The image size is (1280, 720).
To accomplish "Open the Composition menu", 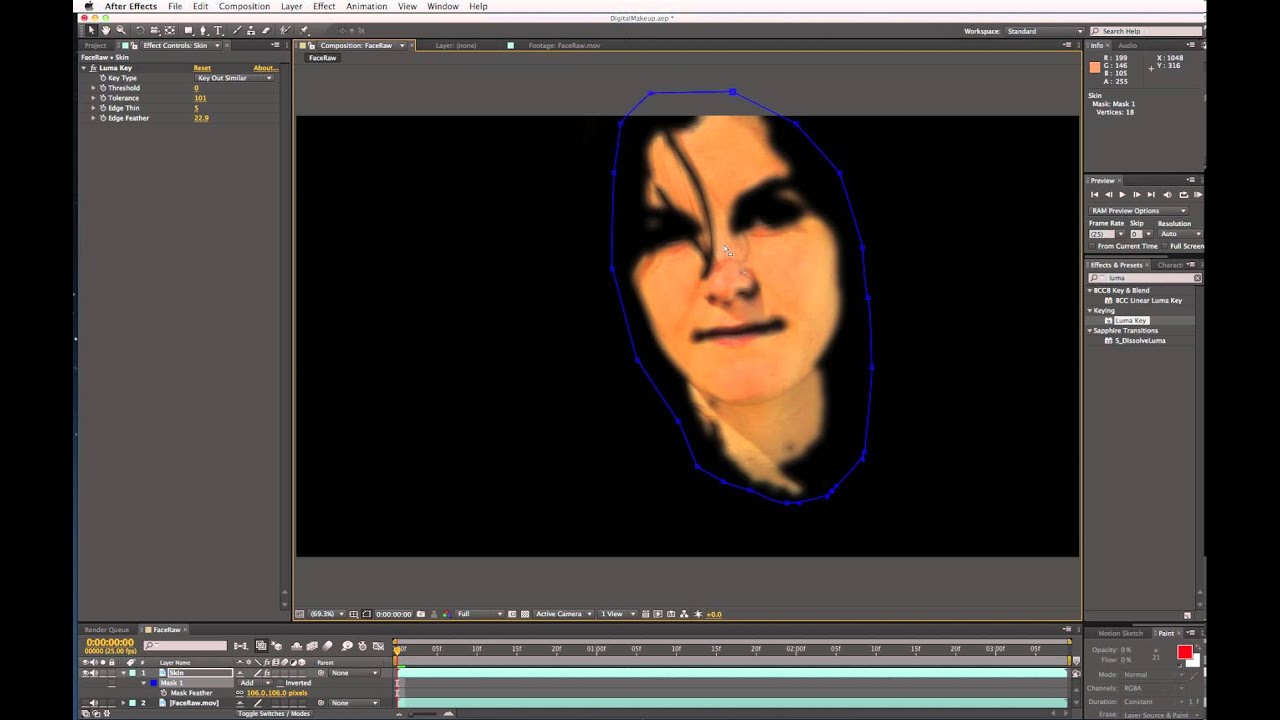I will [x=245, y=6].
